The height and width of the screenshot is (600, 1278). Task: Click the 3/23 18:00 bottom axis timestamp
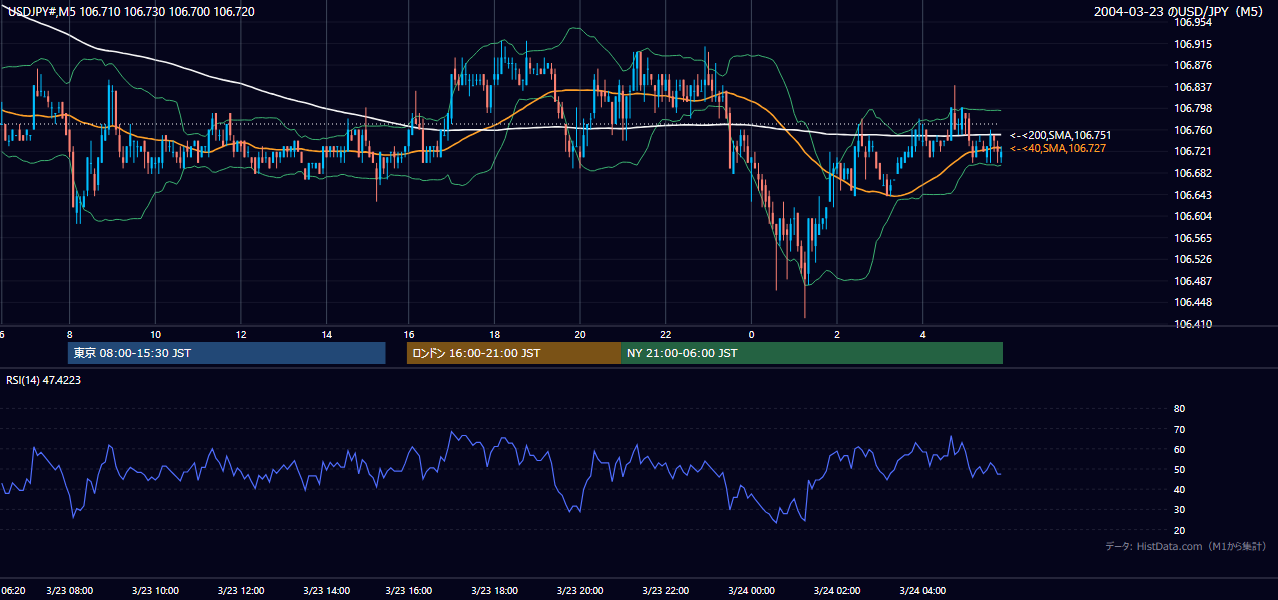click(496, 590)
